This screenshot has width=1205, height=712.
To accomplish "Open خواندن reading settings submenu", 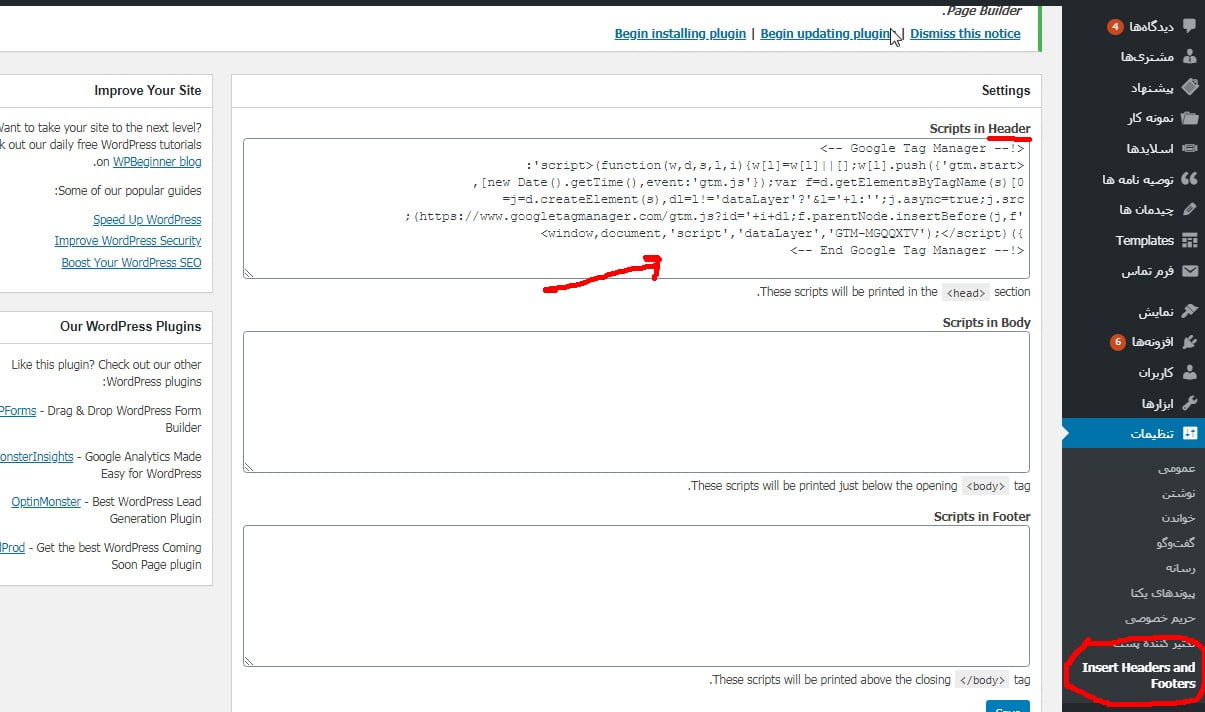I will coord(1179,518).
